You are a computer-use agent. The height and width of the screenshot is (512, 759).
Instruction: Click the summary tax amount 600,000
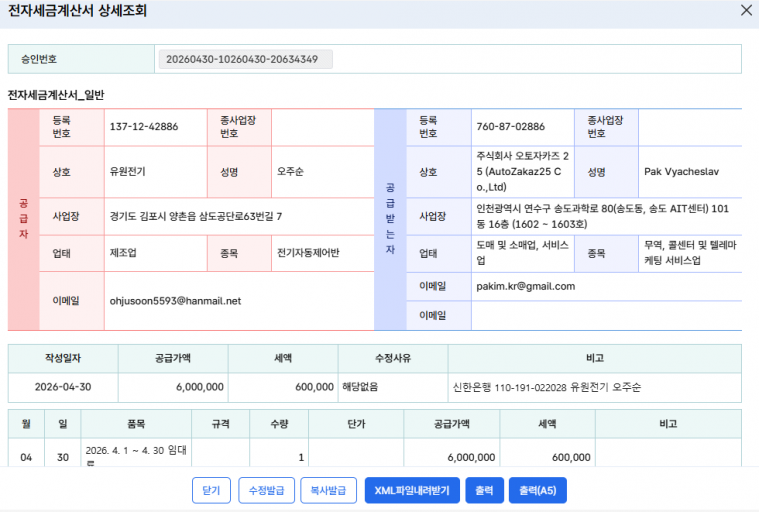coord(314,387)
